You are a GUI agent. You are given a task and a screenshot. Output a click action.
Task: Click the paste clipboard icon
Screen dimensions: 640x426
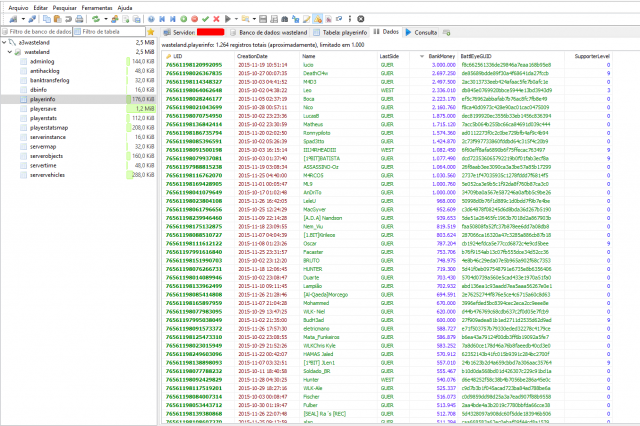pos(58,19)
